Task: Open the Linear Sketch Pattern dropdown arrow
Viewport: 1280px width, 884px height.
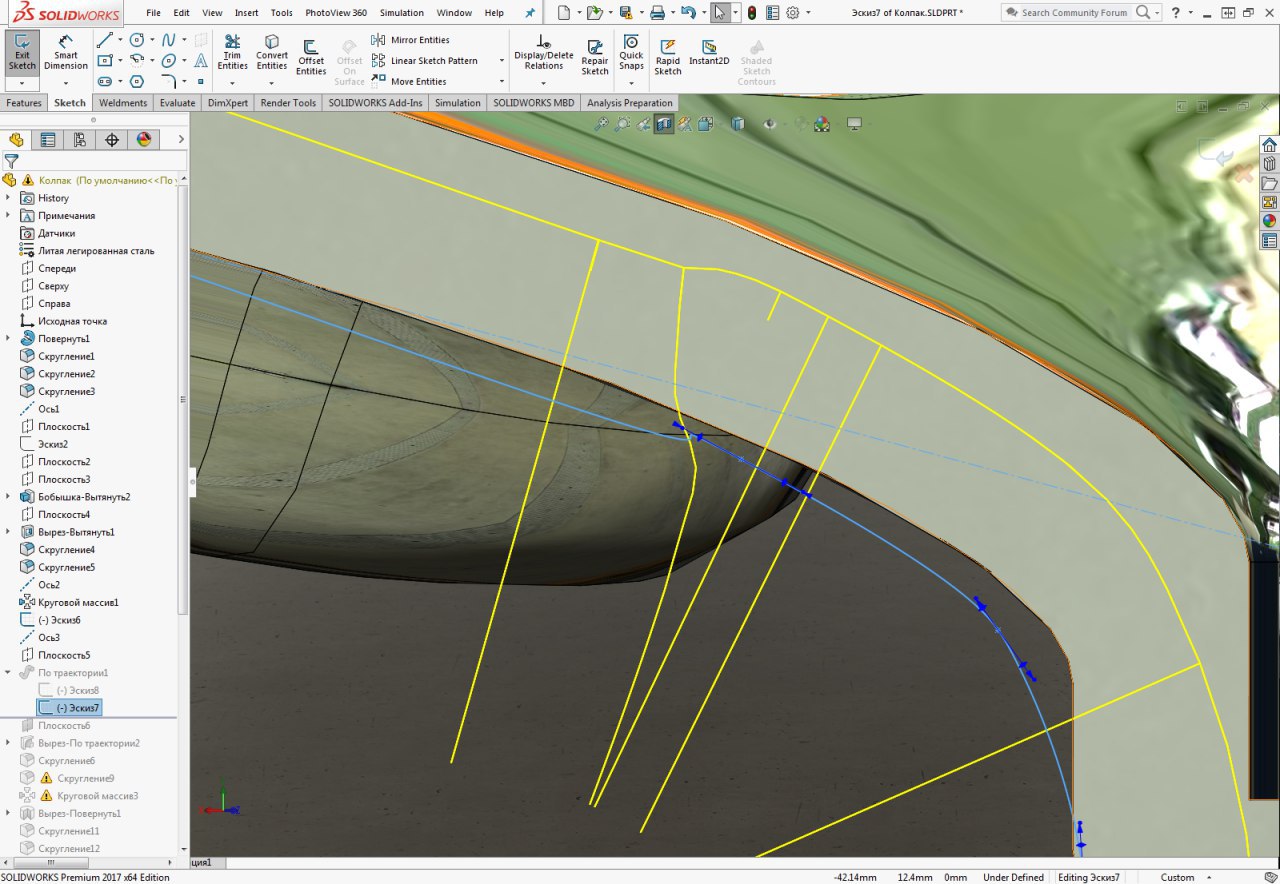Action: (502, 61)
